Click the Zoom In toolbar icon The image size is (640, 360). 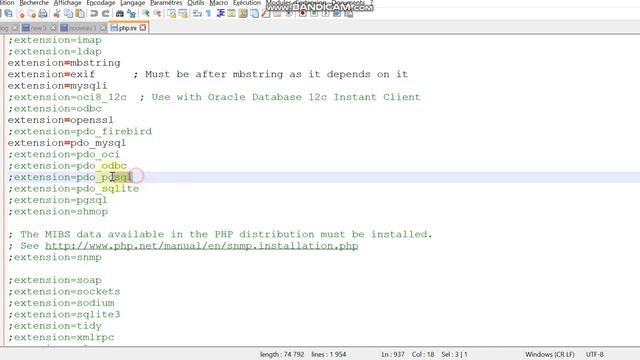point(146,13)
